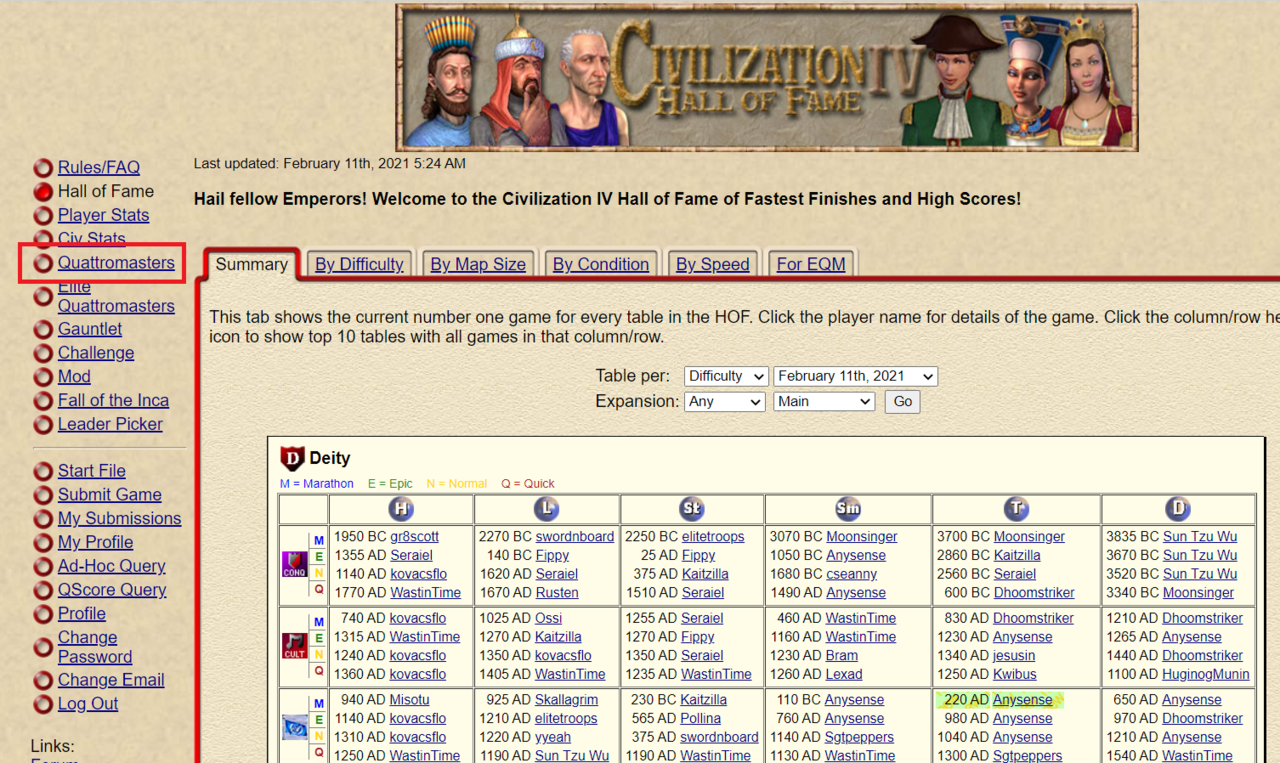
Task: Open the Main selection dropdown
Action: pyautogui.click(x=824, y=401)
